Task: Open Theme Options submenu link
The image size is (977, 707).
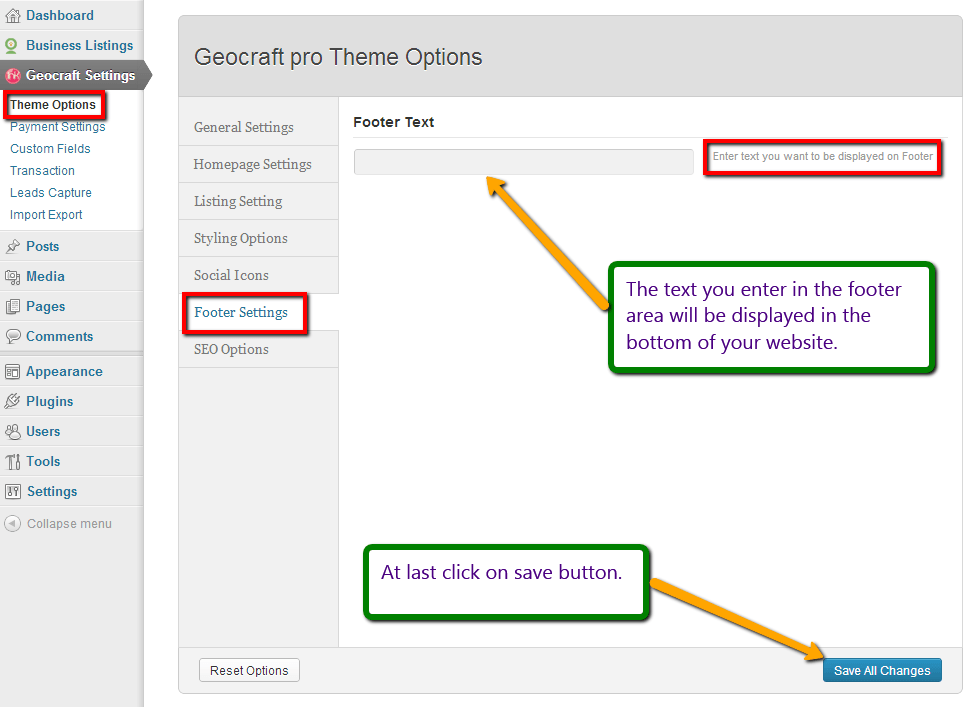Action: point(53,105)
